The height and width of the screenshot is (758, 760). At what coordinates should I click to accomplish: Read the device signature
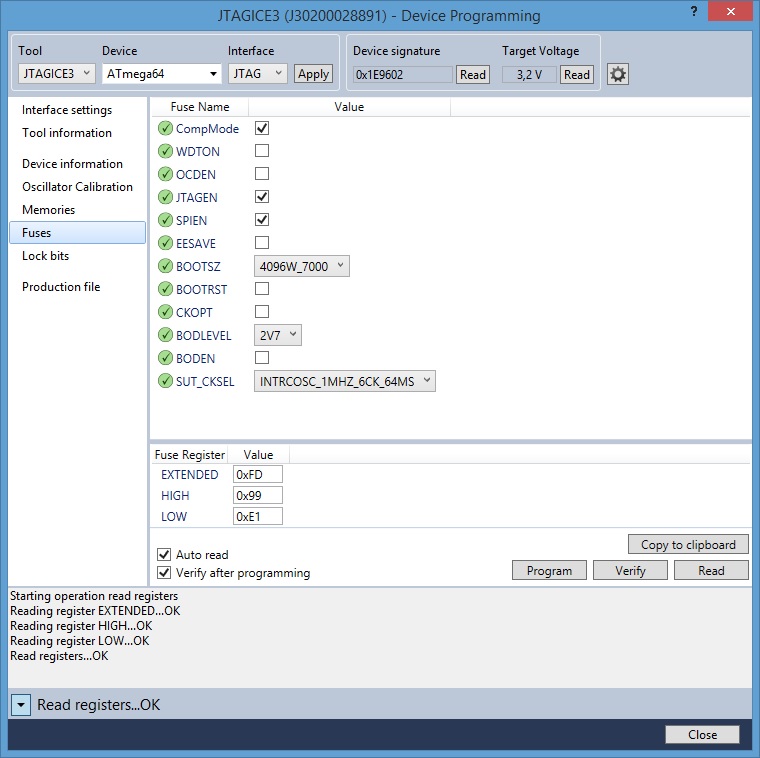coord(473,75)
